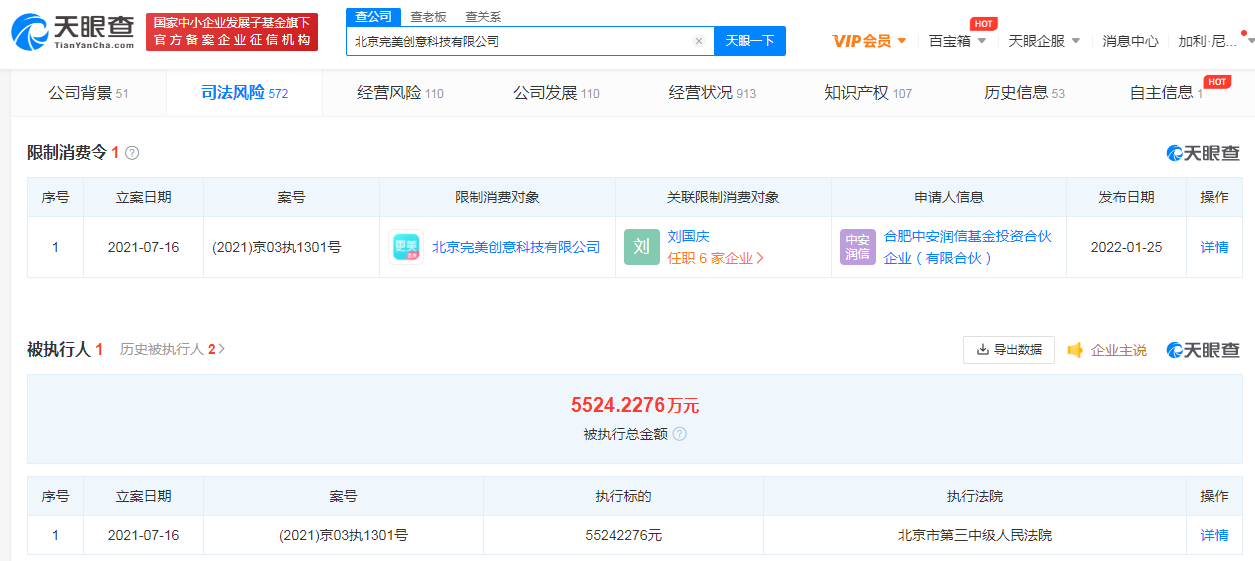This screenshot has height=561, width=1255.
Task: Expand the 百宝箱 dropdown
Action: (x=957, y=41)
